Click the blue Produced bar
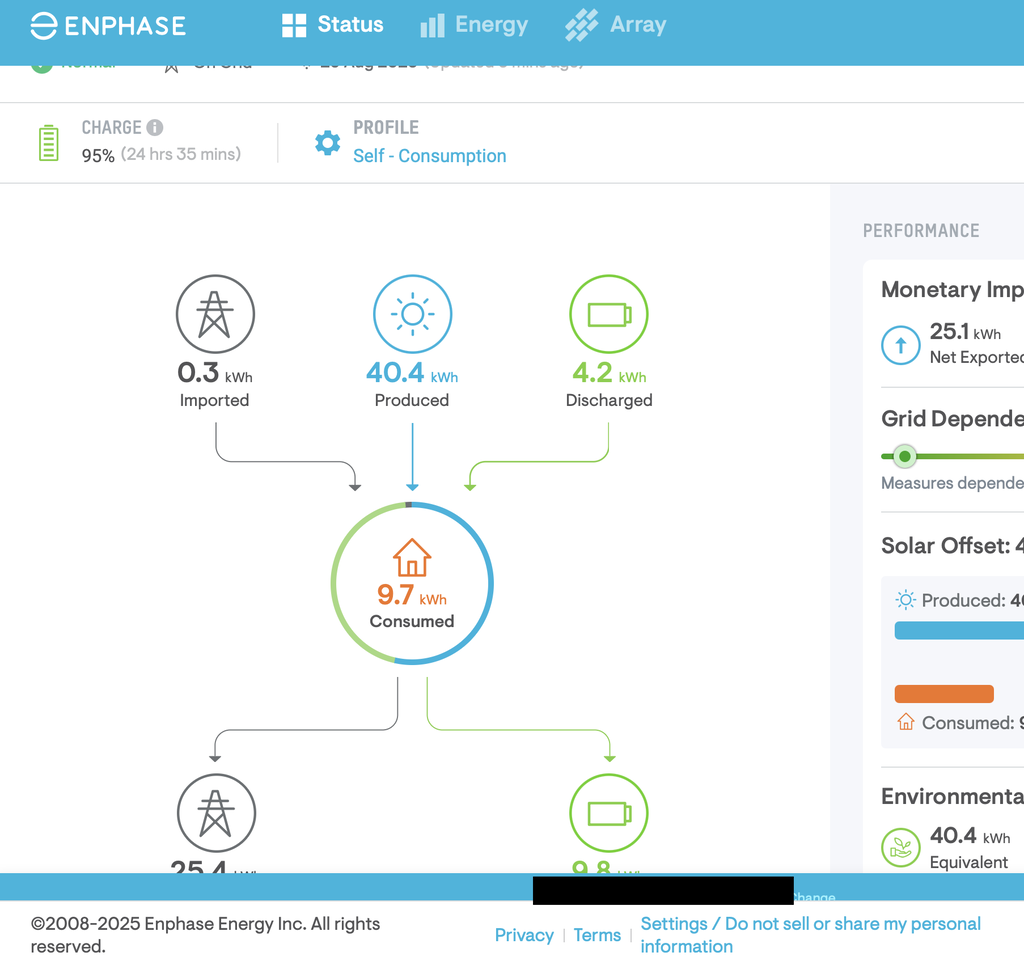Screen dimensions: 1024x965 [958, 631]
